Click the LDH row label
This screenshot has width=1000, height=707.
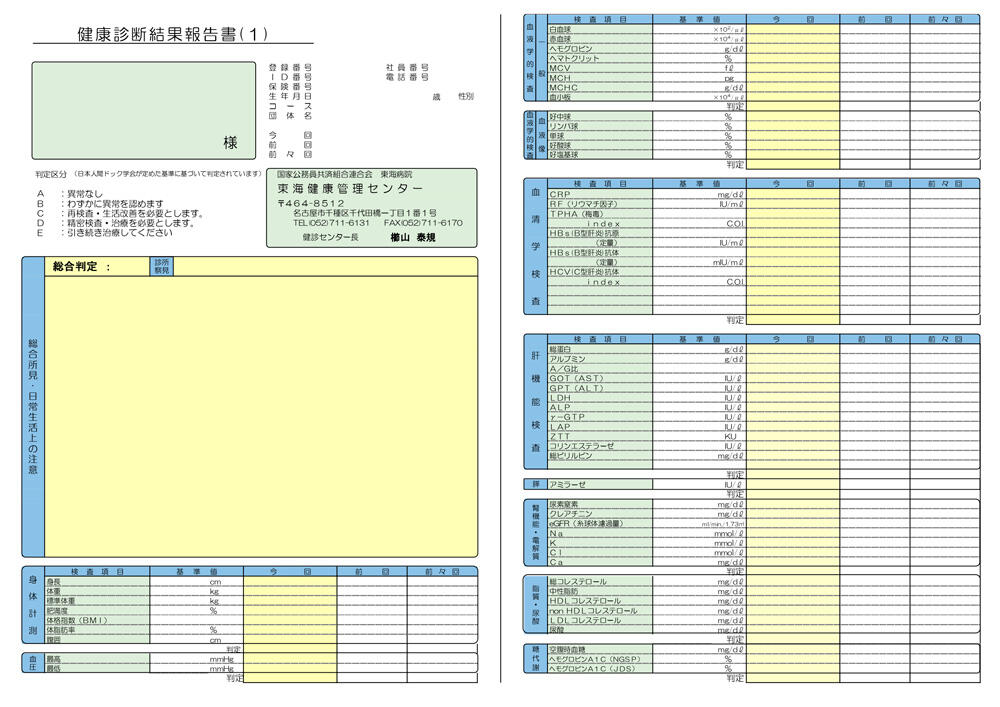pyautogui.click(x=560, y=398)
